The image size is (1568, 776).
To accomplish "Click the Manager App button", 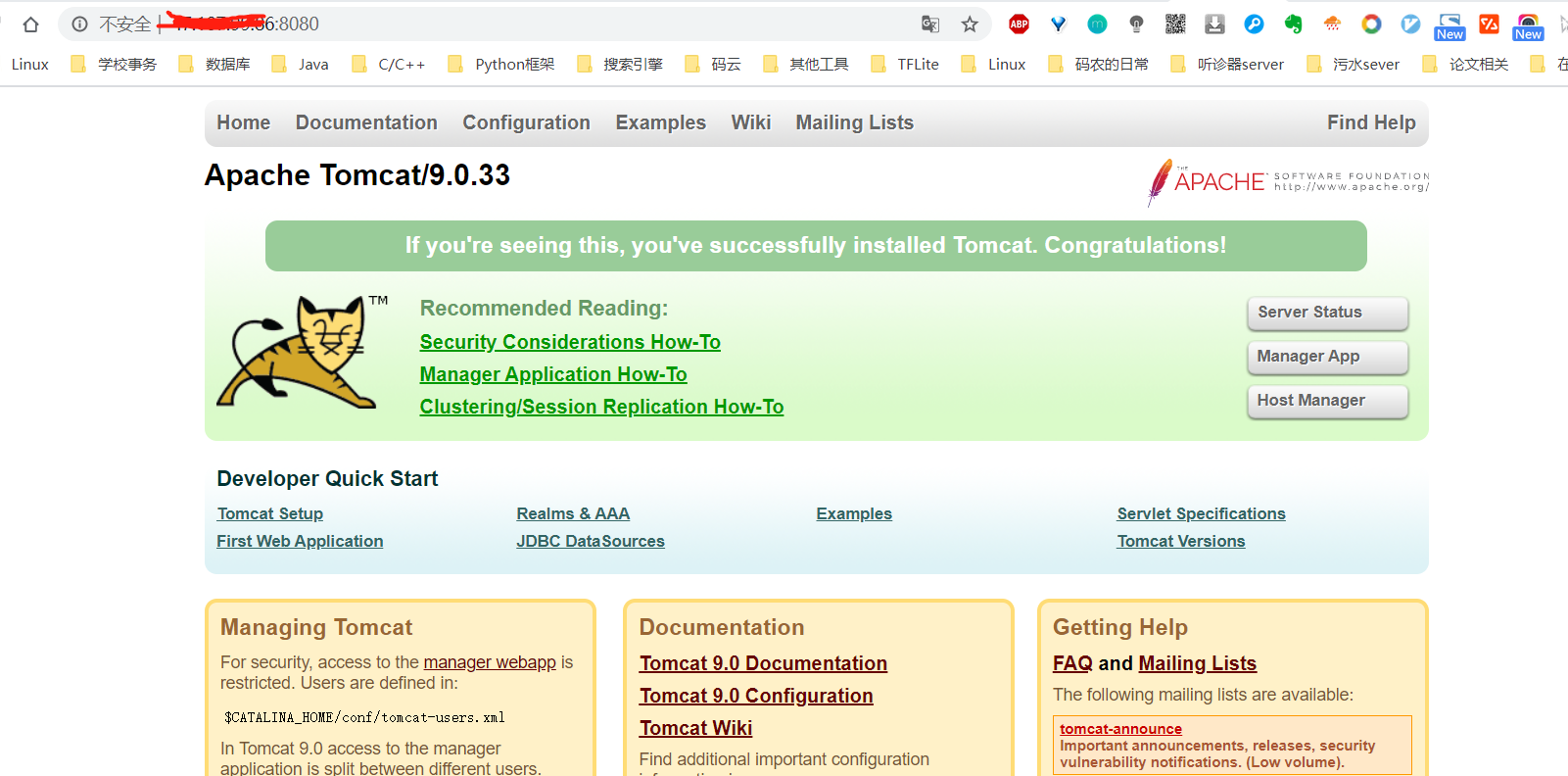I will point(1327,357).
